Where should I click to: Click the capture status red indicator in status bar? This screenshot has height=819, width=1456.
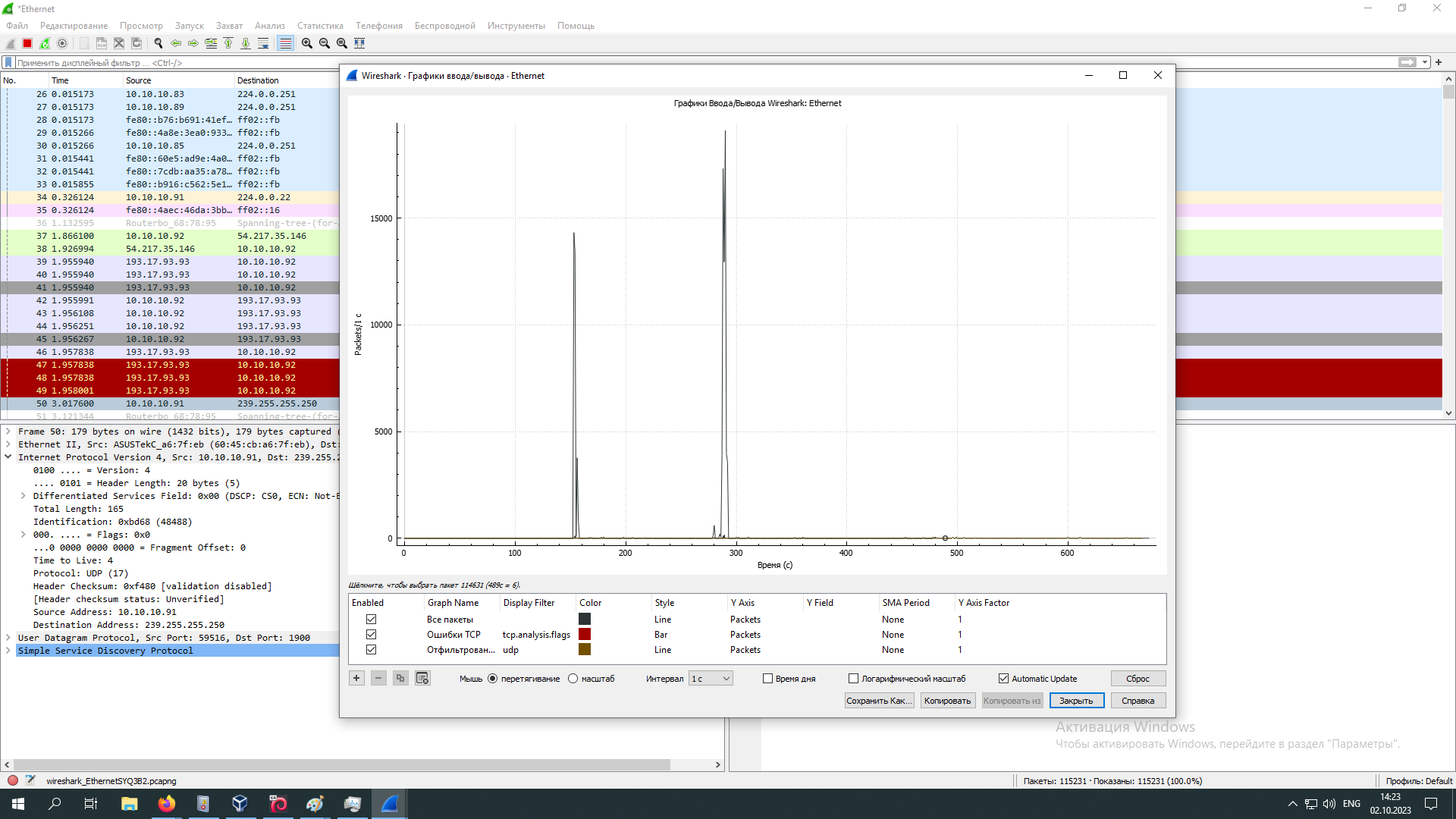pos(13,780)
